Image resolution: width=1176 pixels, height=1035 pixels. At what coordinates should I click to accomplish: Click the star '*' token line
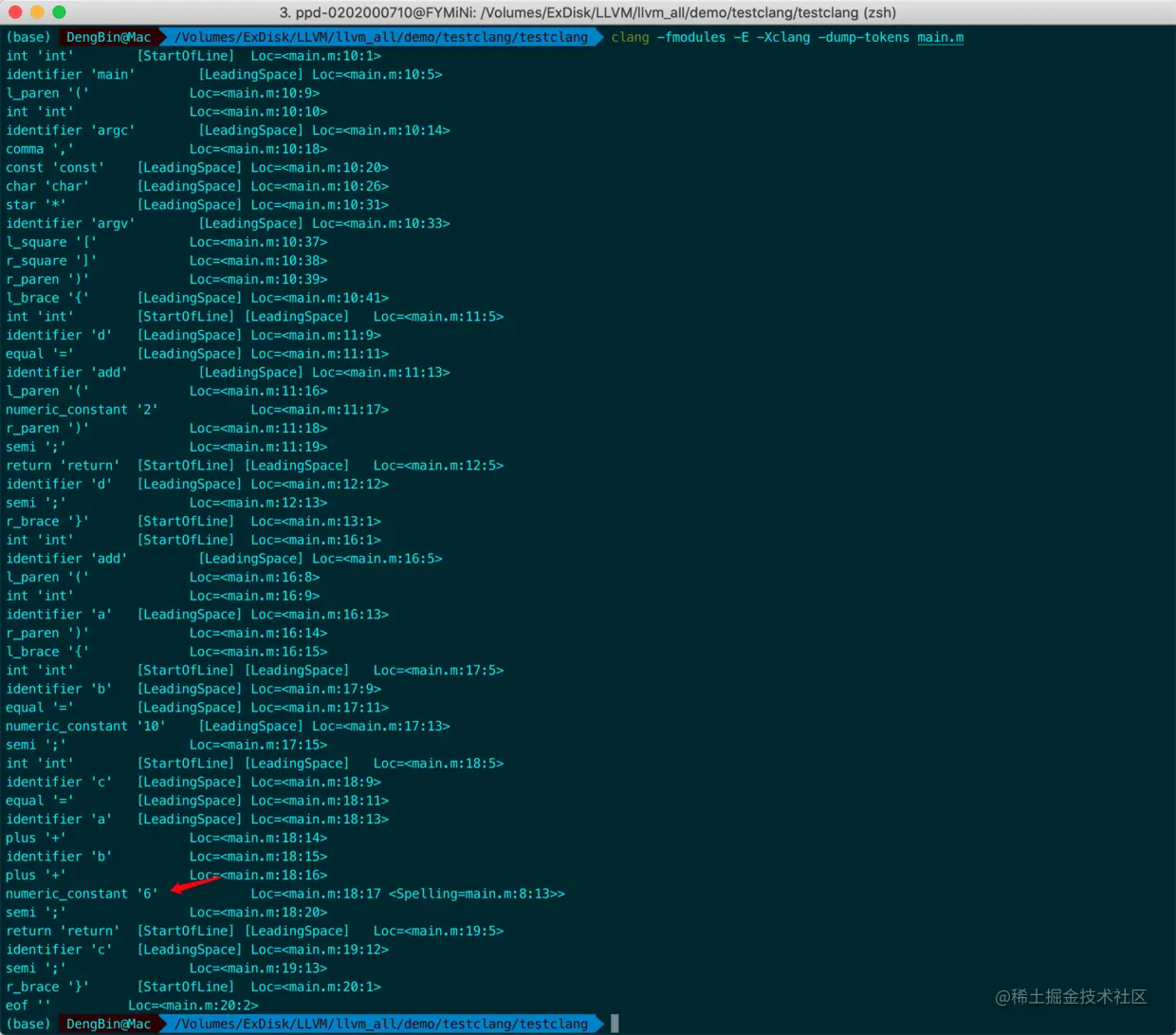pyautogui.click(x=197, y=205)
